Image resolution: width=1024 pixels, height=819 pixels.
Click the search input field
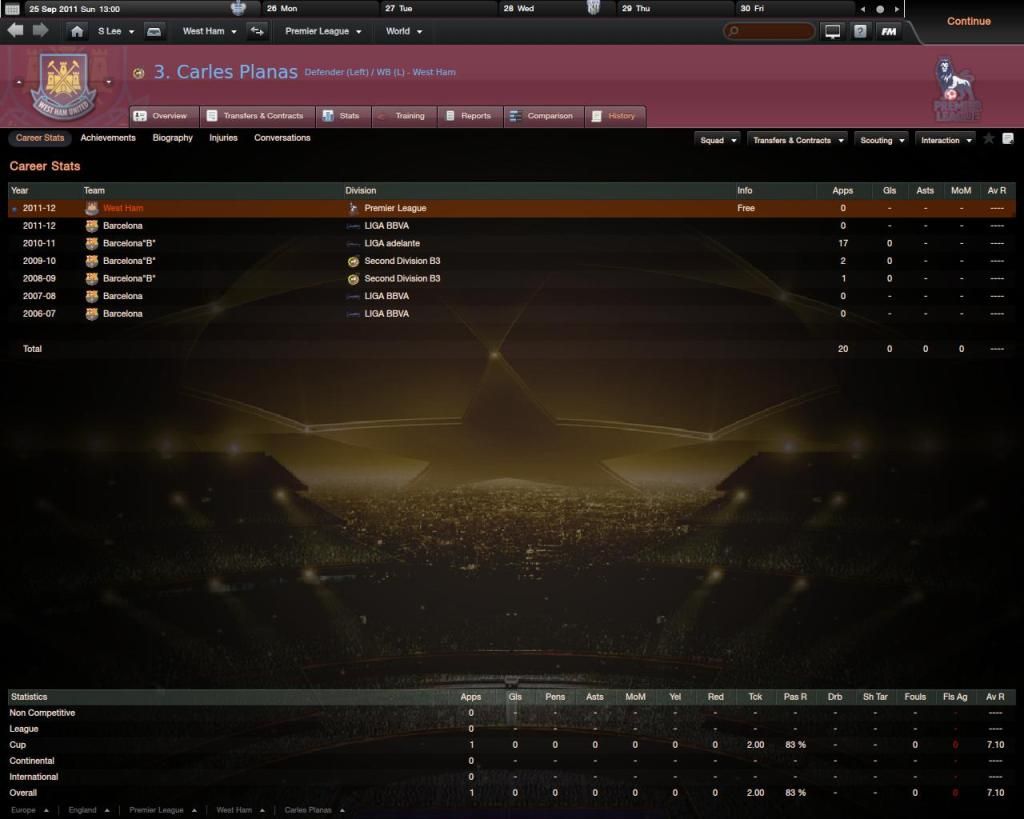click(769, 31)
